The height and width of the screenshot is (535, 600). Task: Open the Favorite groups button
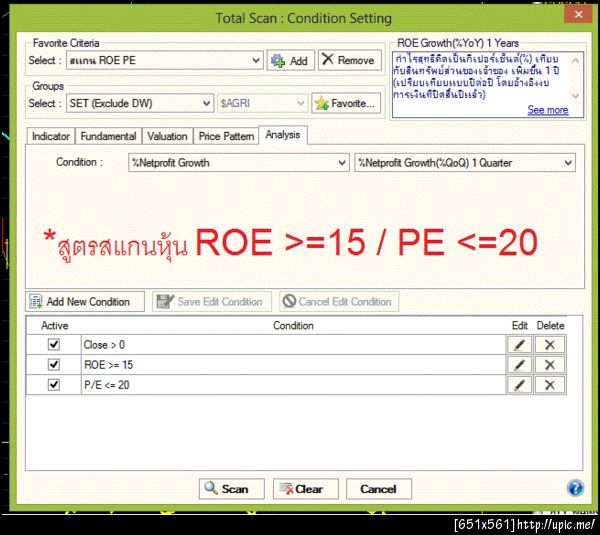pos(346,103)
